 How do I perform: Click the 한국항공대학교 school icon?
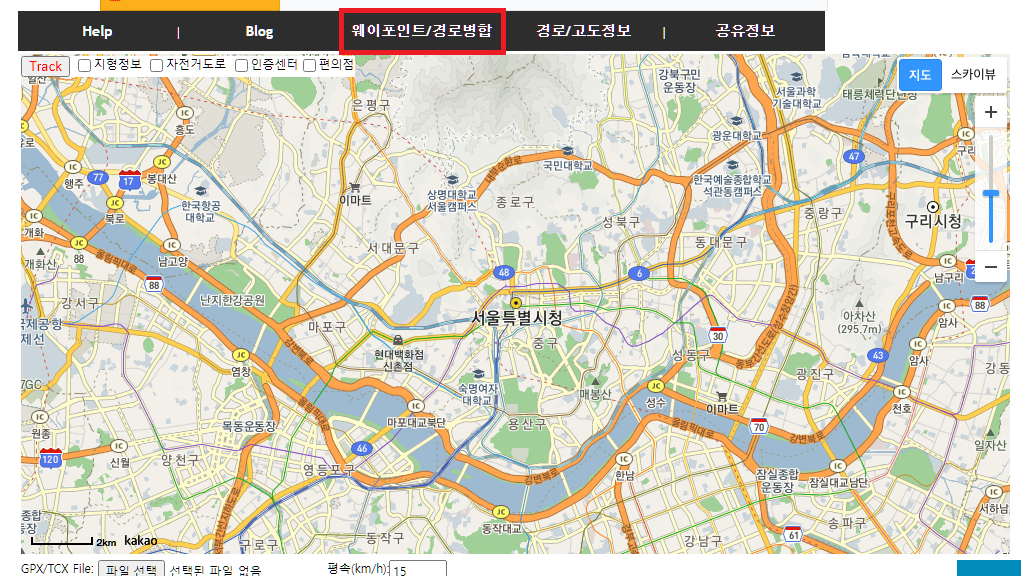201,191
